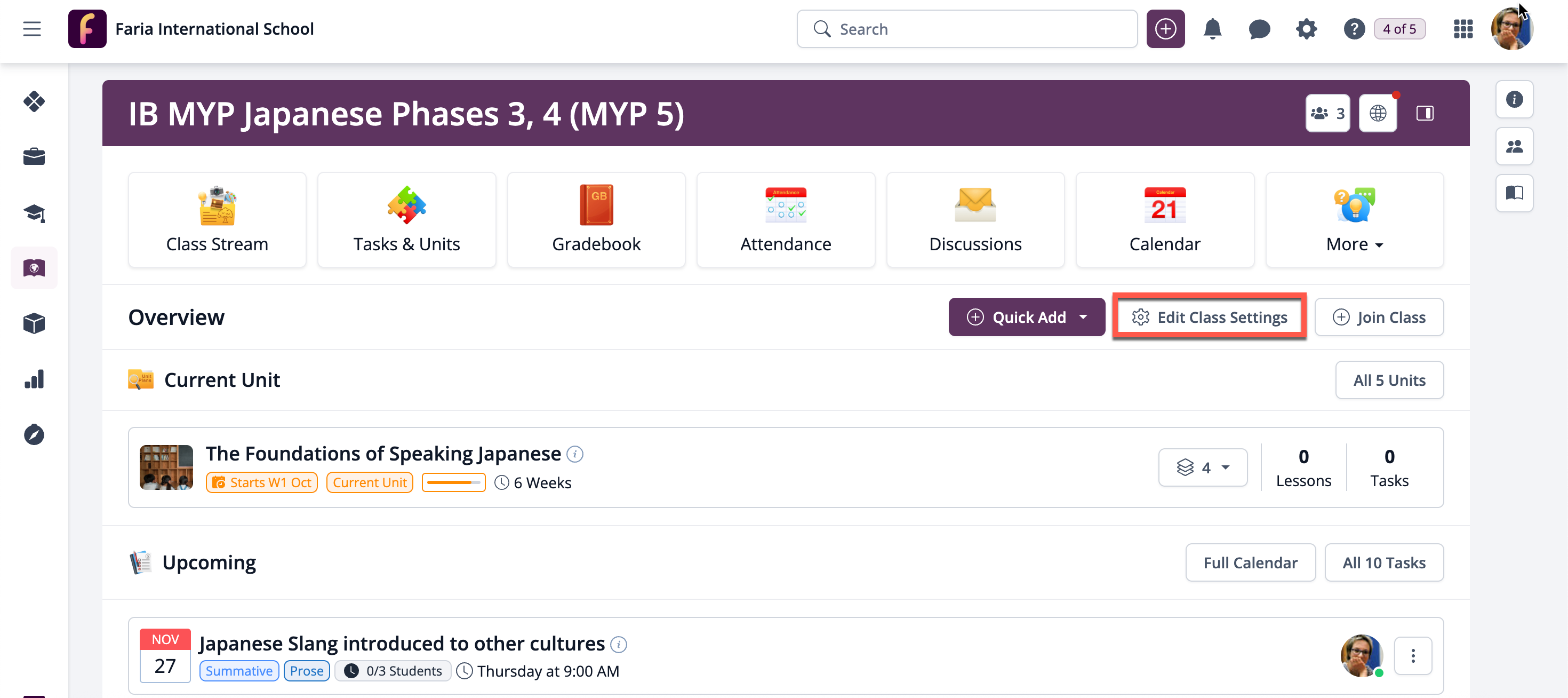Open the Full Calendar button

[x=1250, y=563]
